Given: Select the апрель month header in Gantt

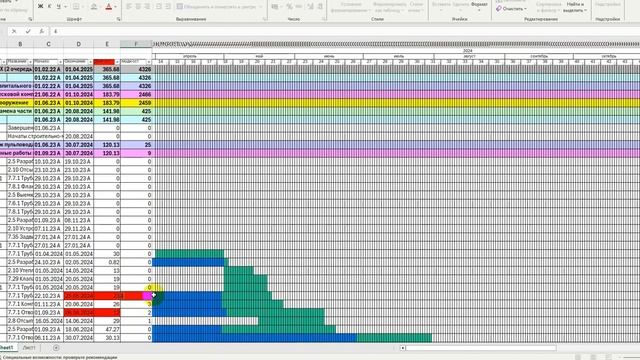Looking at the screenshot, I should pos(190,56).
